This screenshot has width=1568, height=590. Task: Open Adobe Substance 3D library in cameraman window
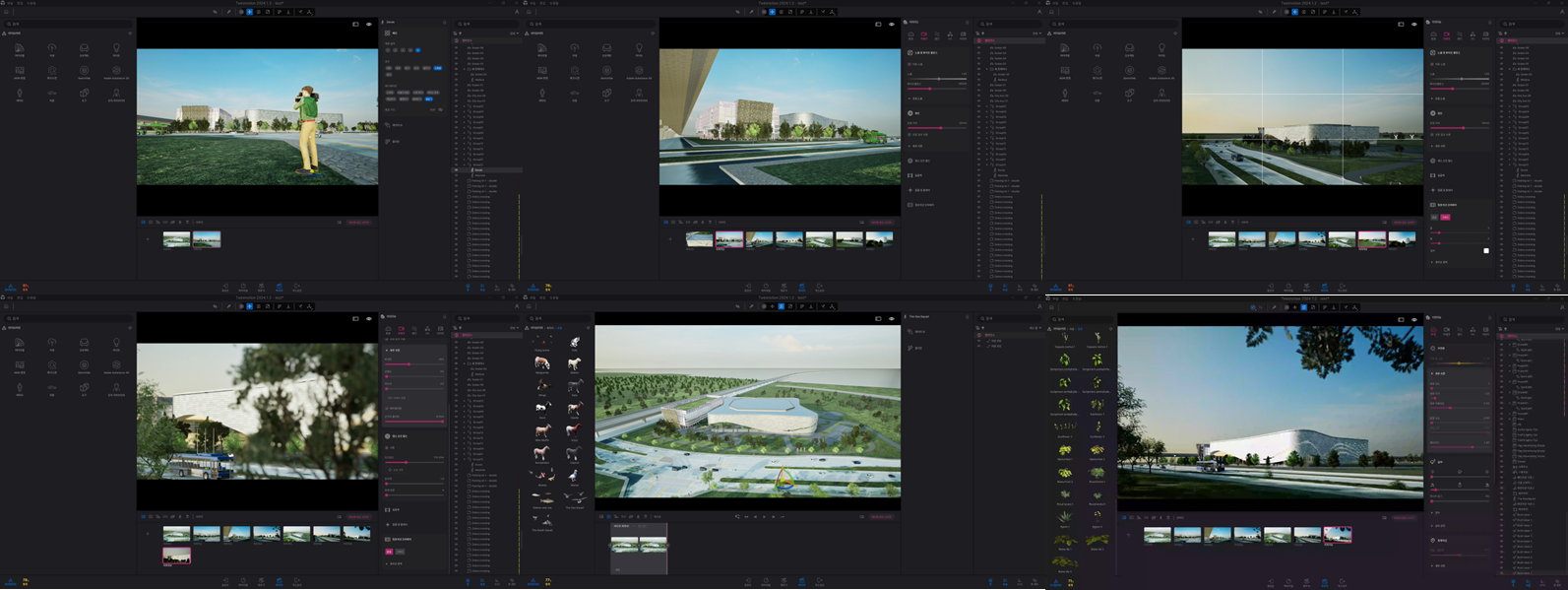116,71
